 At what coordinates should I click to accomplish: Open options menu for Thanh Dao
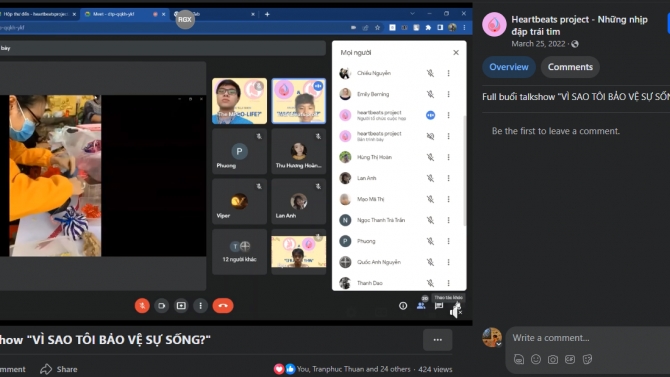click(x=448, y=283)
